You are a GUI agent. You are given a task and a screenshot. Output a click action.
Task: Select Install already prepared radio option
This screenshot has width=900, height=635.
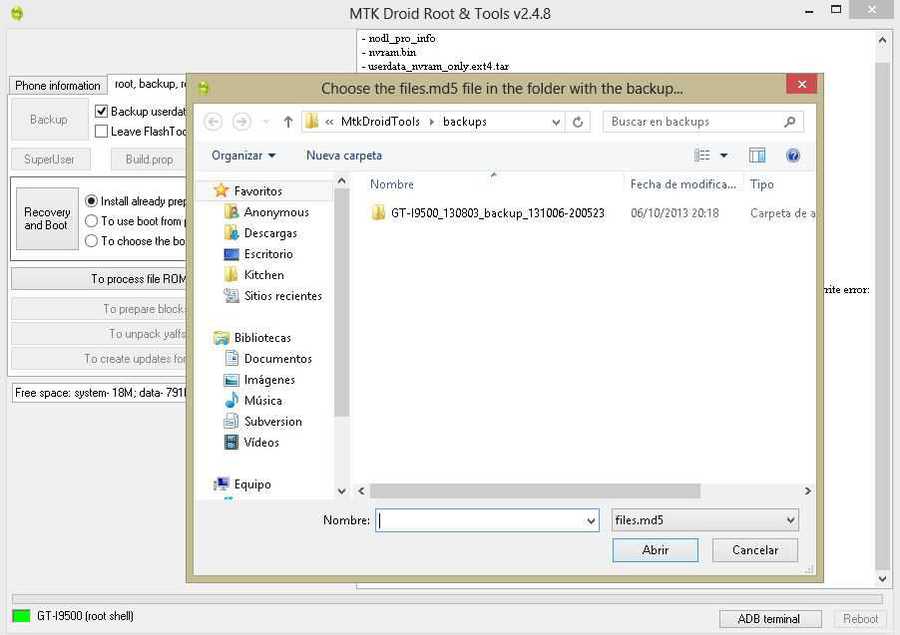coord(91,201)
